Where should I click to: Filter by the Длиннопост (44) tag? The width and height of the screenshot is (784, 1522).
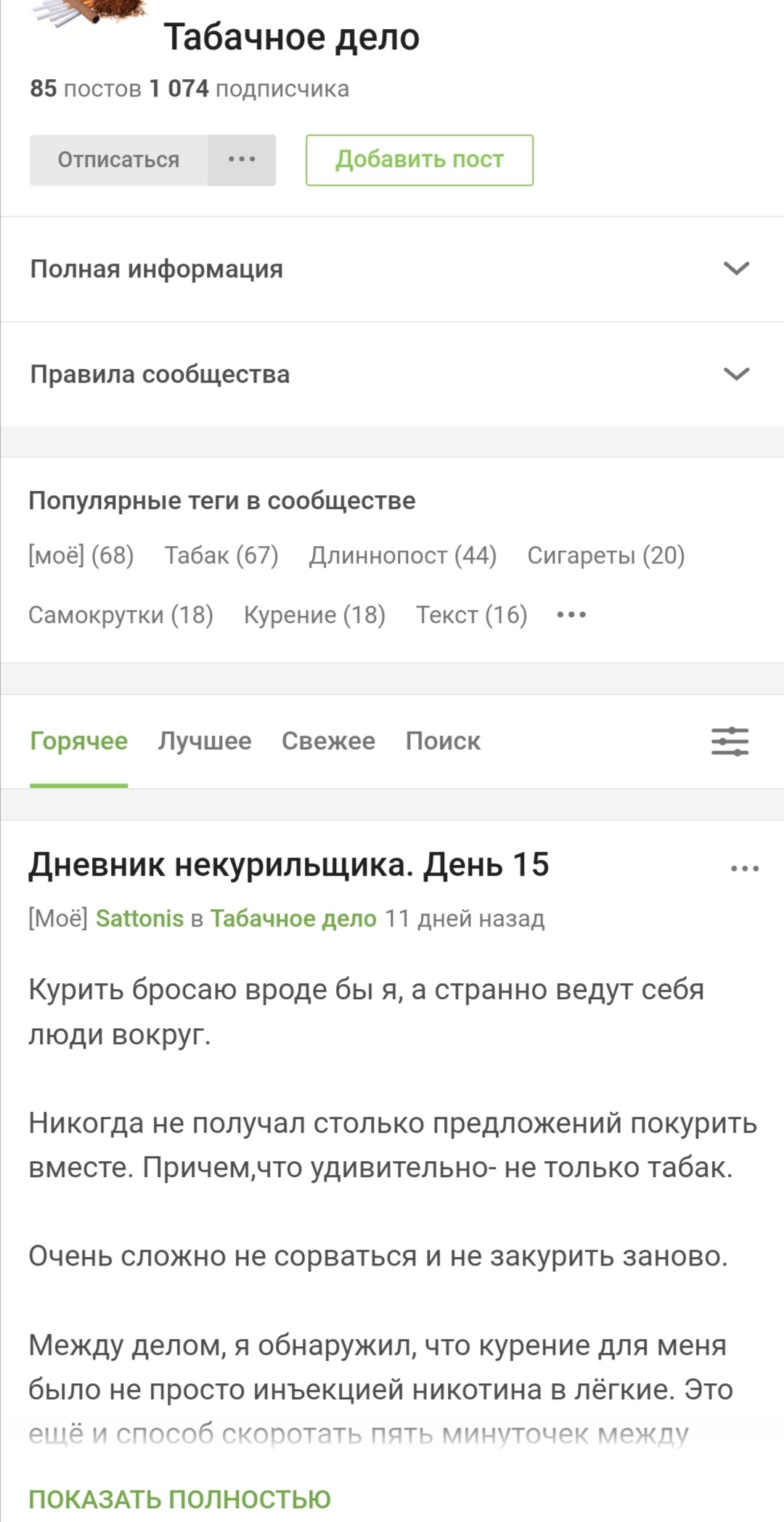[x=403, y=556]
